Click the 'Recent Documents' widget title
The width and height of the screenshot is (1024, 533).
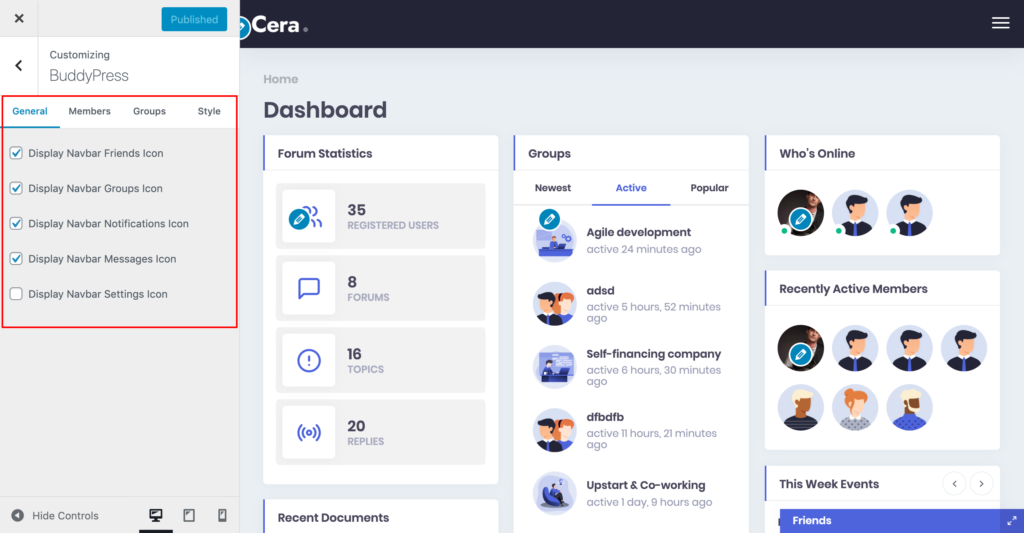coord(333,517)
